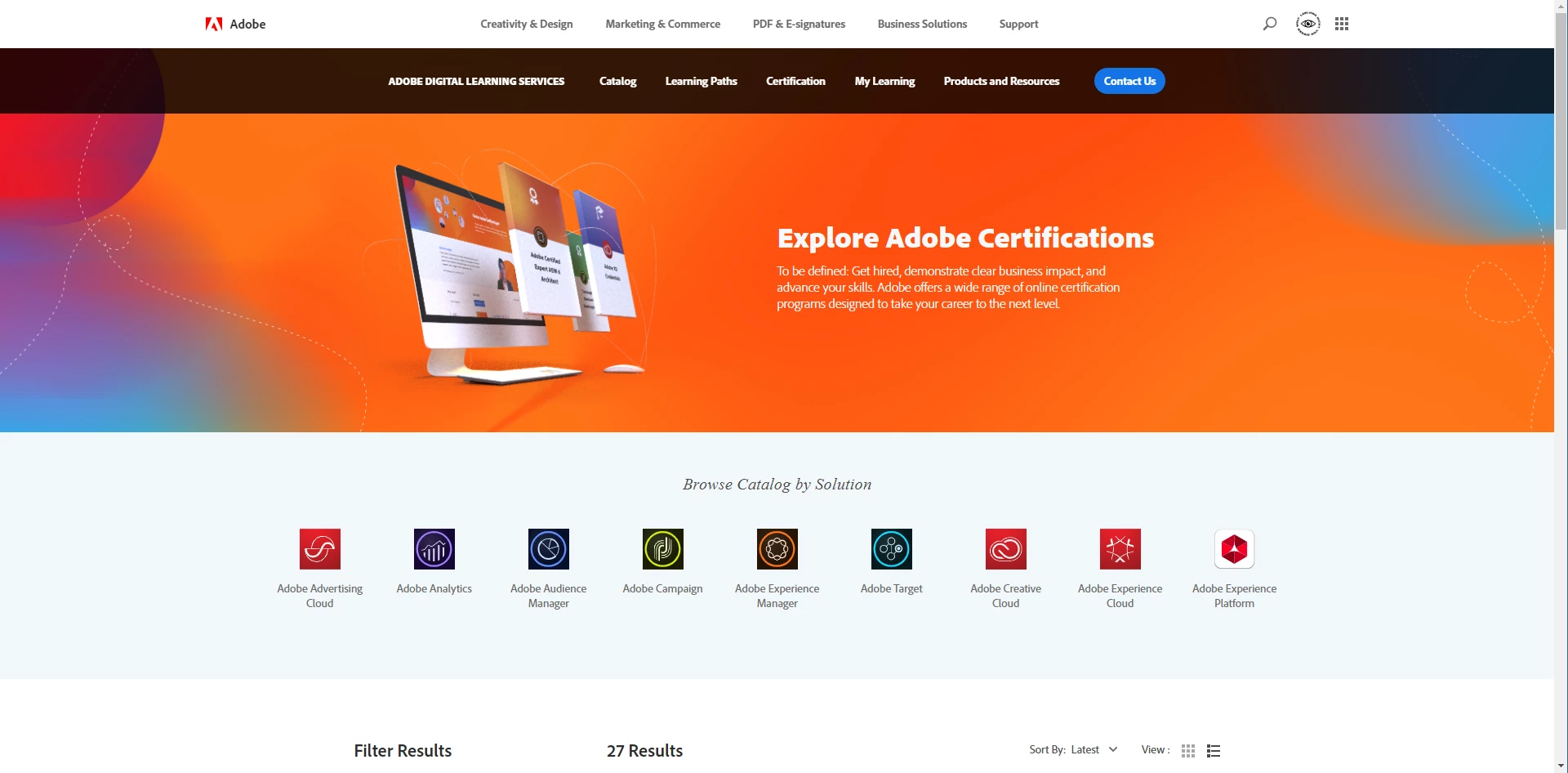1568x773 pixels.
Task: Switch to list view icon
Action: point(1214,751)
